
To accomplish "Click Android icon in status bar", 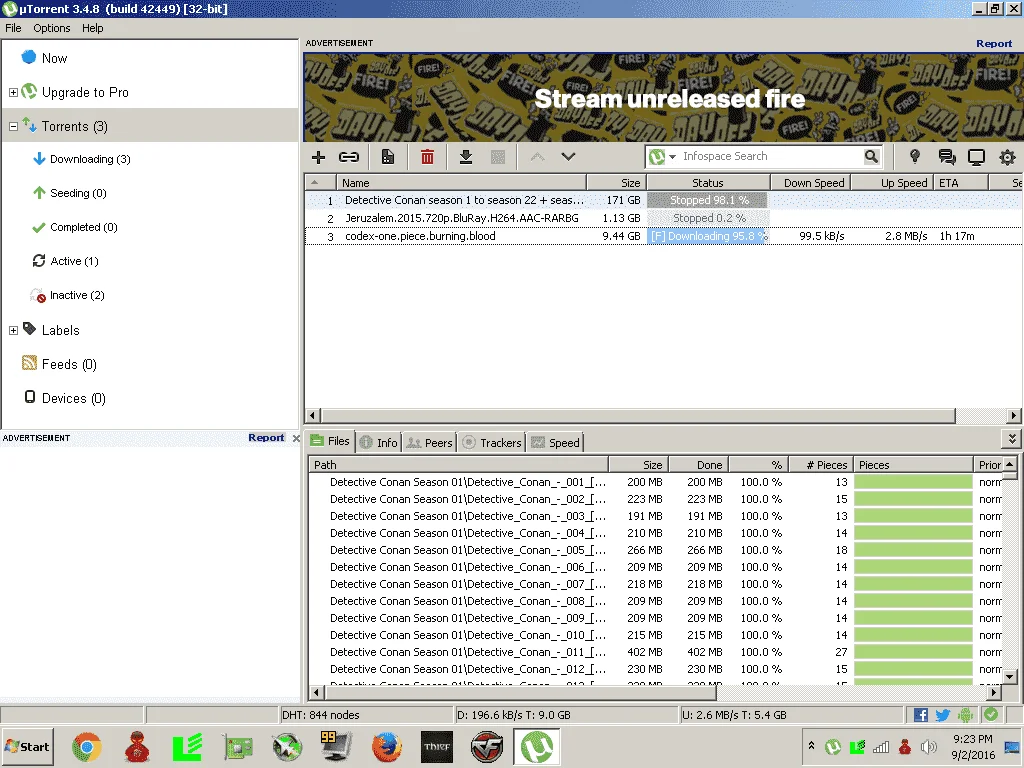I will pos(965,715).
